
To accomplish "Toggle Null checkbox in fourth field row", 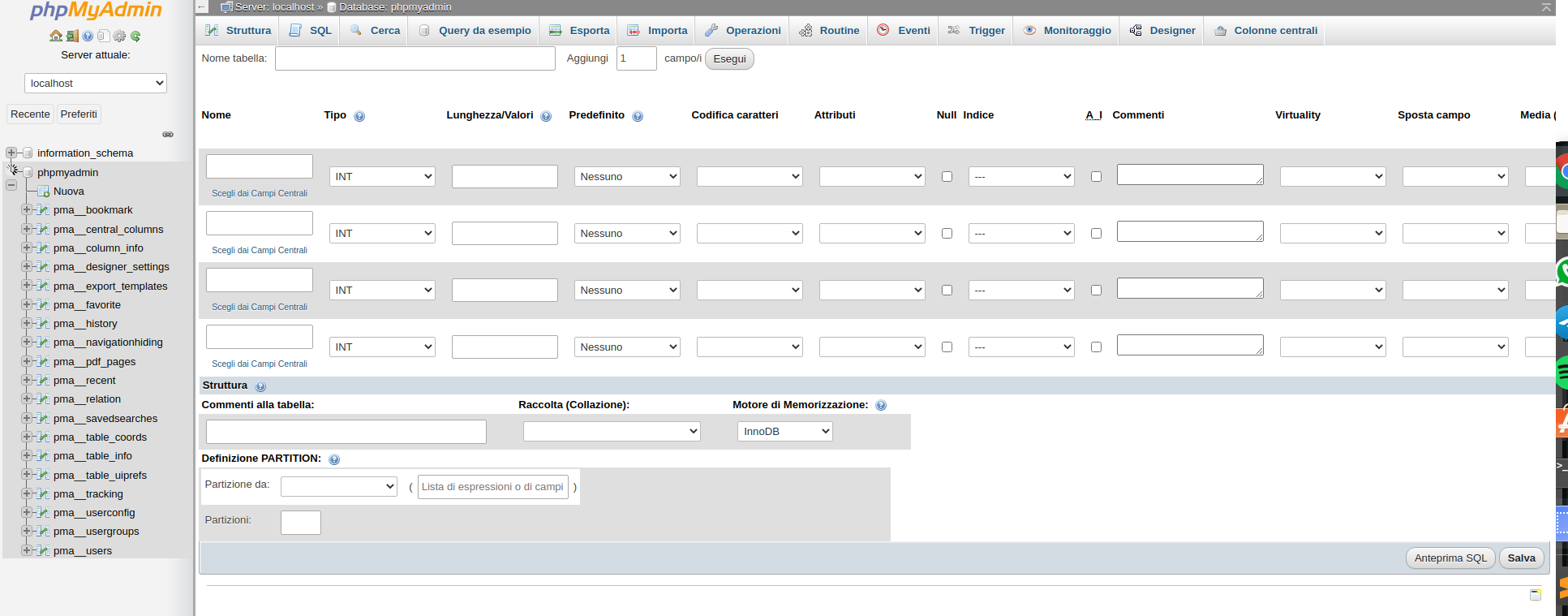I will pos(947,347).
